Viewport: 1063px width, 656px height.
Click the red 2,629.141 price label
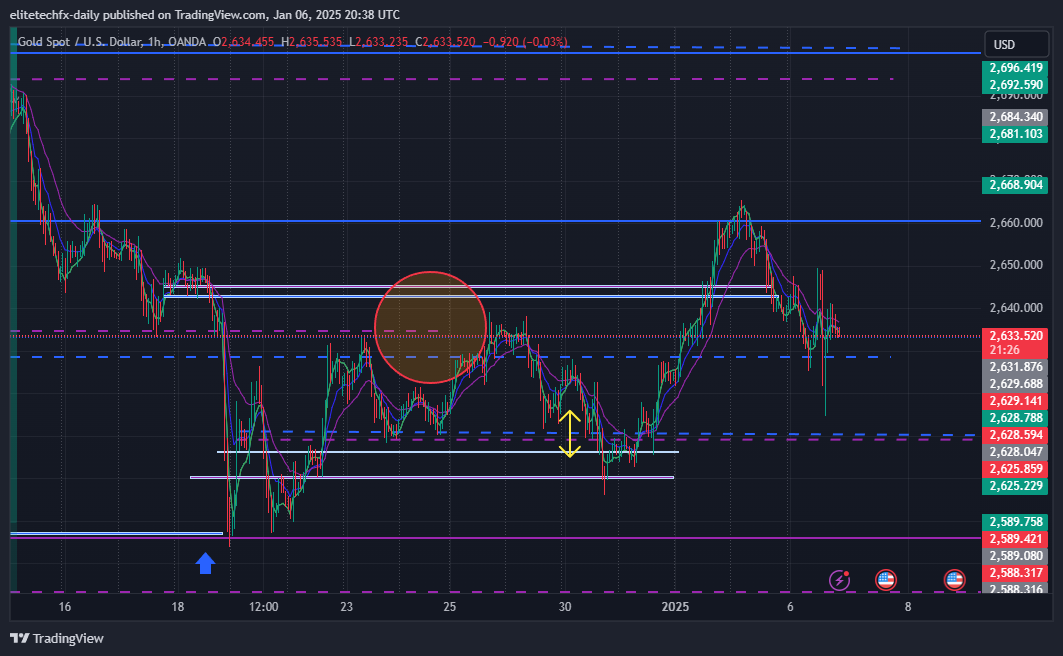click(1016, 401)
